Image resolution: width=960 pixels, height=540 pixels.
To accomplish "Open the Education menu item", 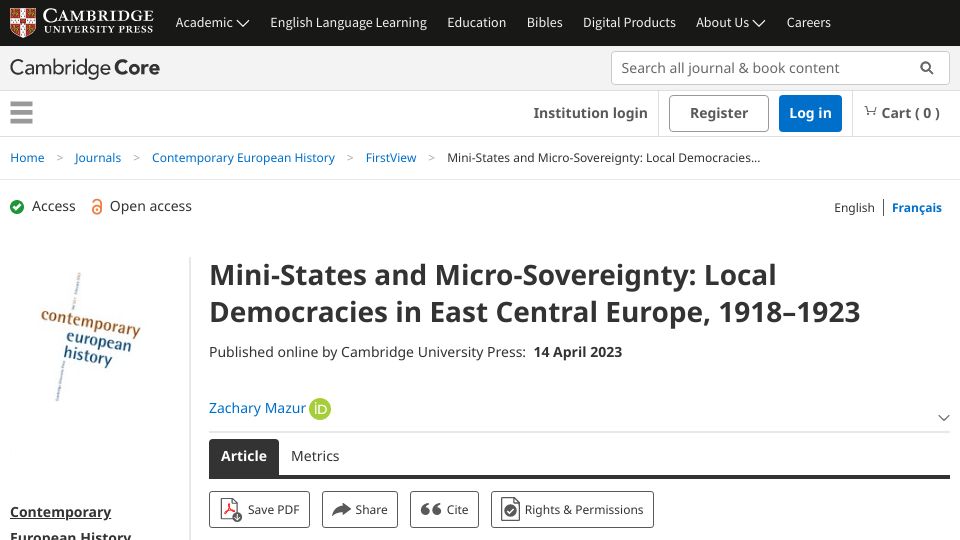I will (x=476, y=23).
